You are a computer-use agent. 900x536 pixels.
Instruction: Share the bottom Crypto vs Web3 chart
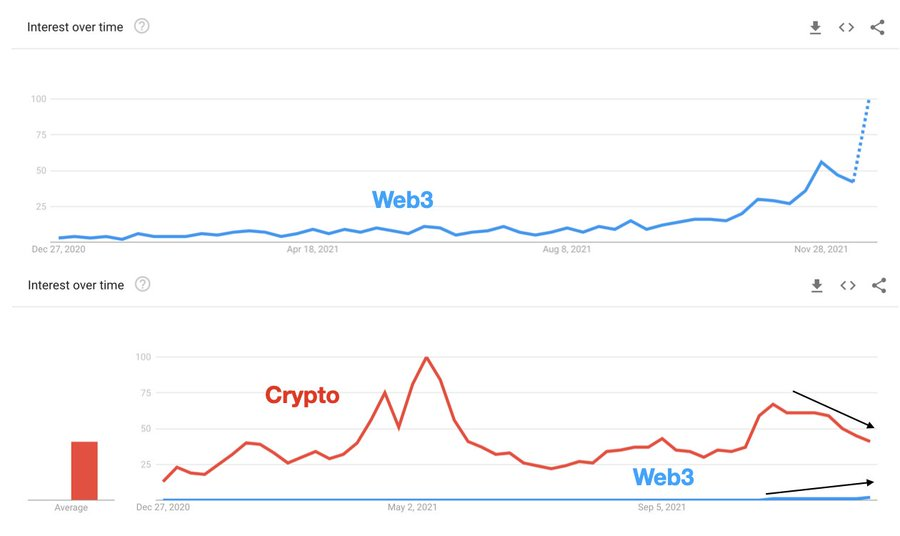tap(879, 285)
